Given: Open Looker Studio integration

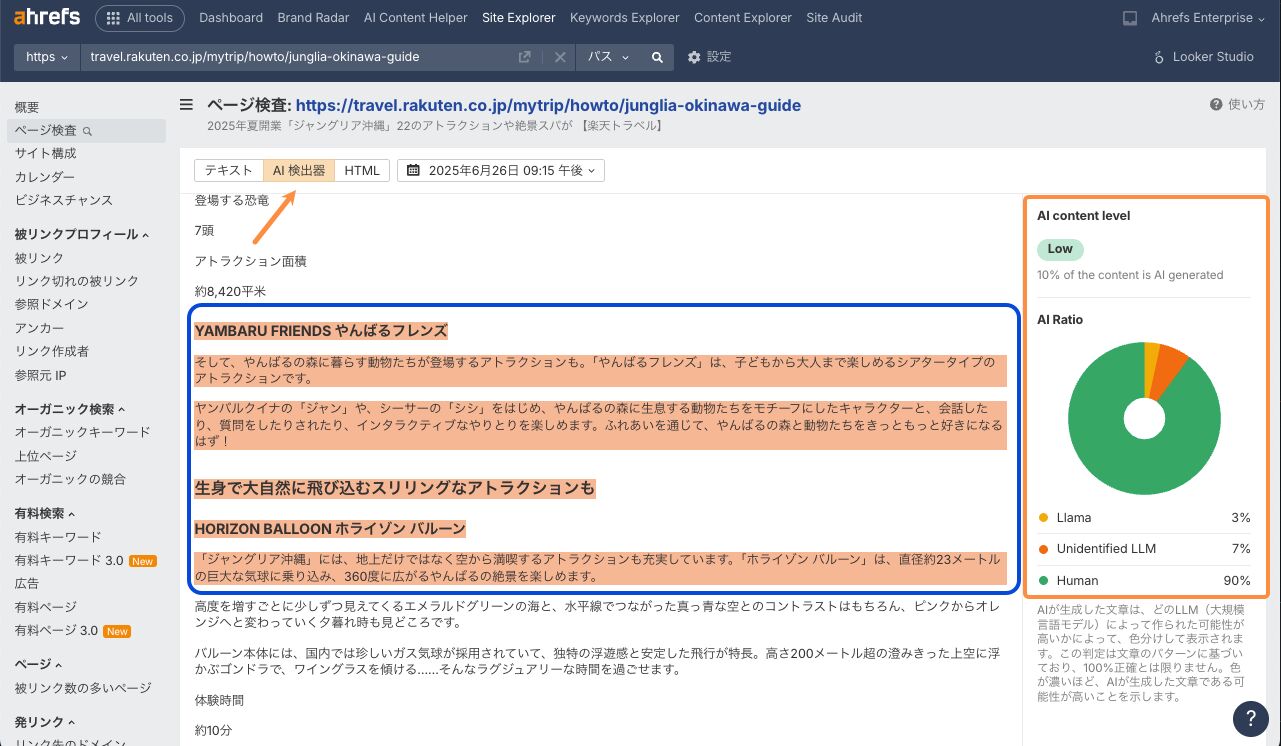Looking at the screenshot, I should (1203, 57).
